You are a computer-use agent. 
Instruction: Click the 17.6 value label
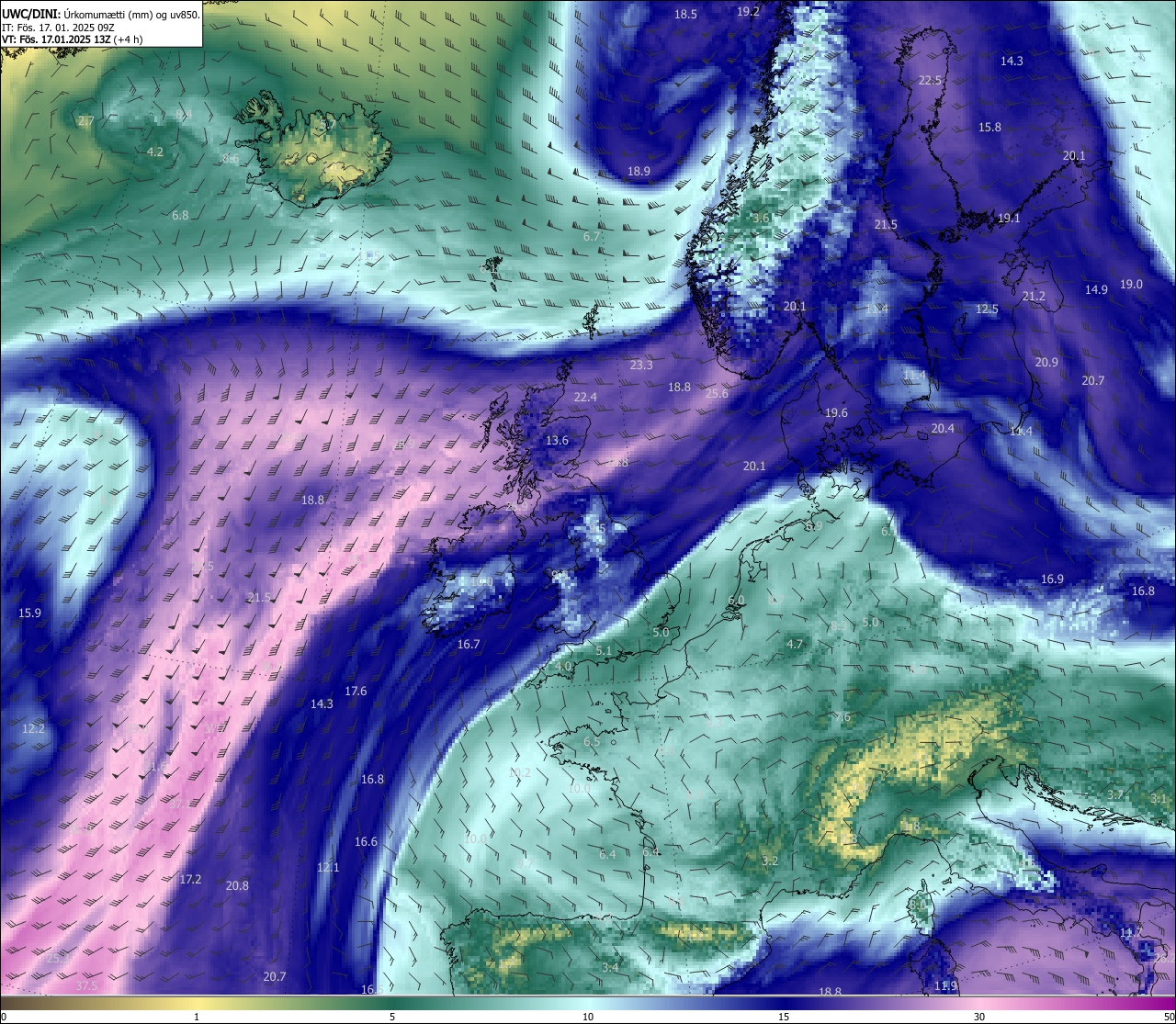tap(356, 691)
